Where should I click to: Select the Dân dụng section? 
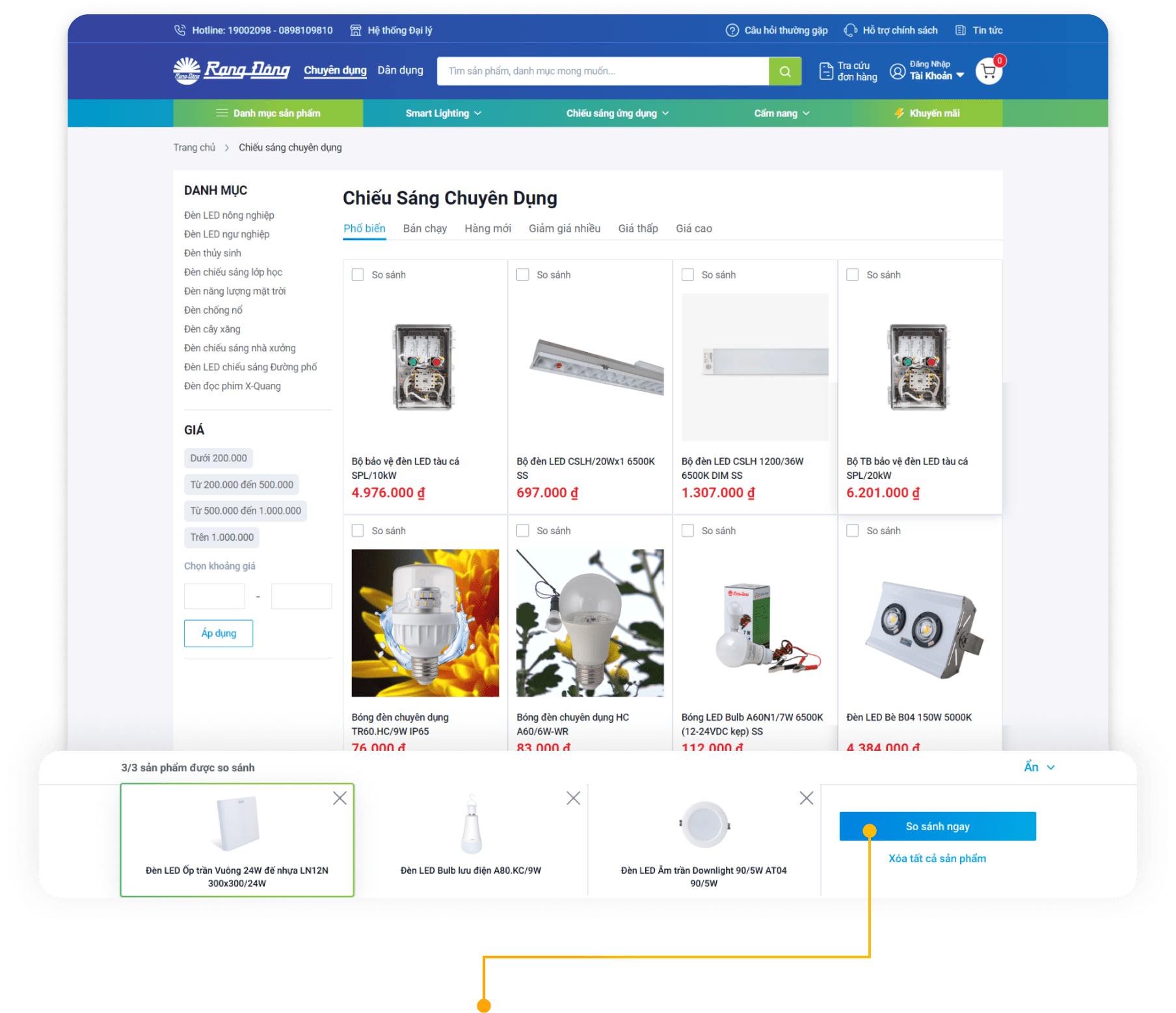tap(400, 70)
